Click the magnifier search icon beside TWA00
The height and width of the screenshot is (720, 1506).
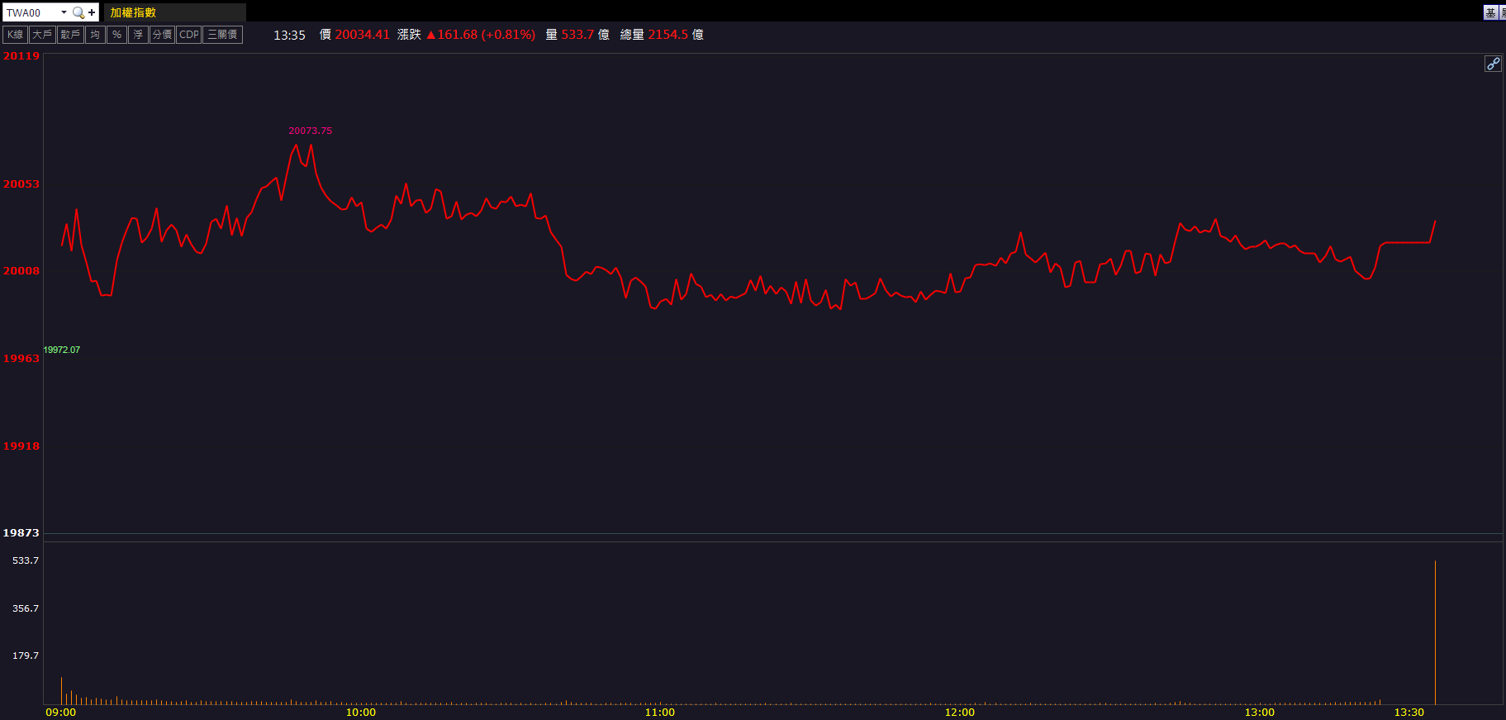(x=78, y=13)
